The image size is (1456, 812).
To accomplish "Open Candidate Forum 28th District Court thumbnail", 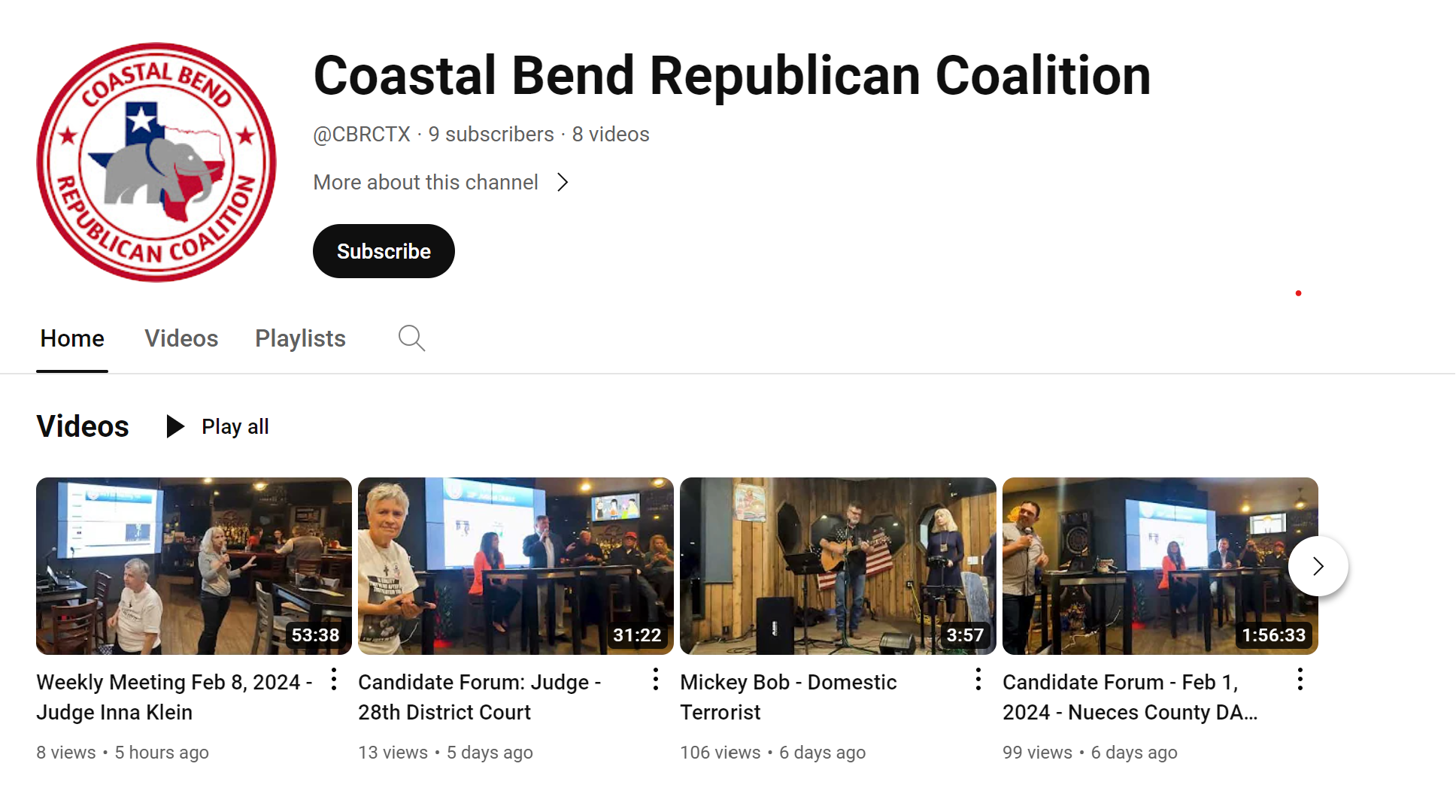I will (516, 566).
